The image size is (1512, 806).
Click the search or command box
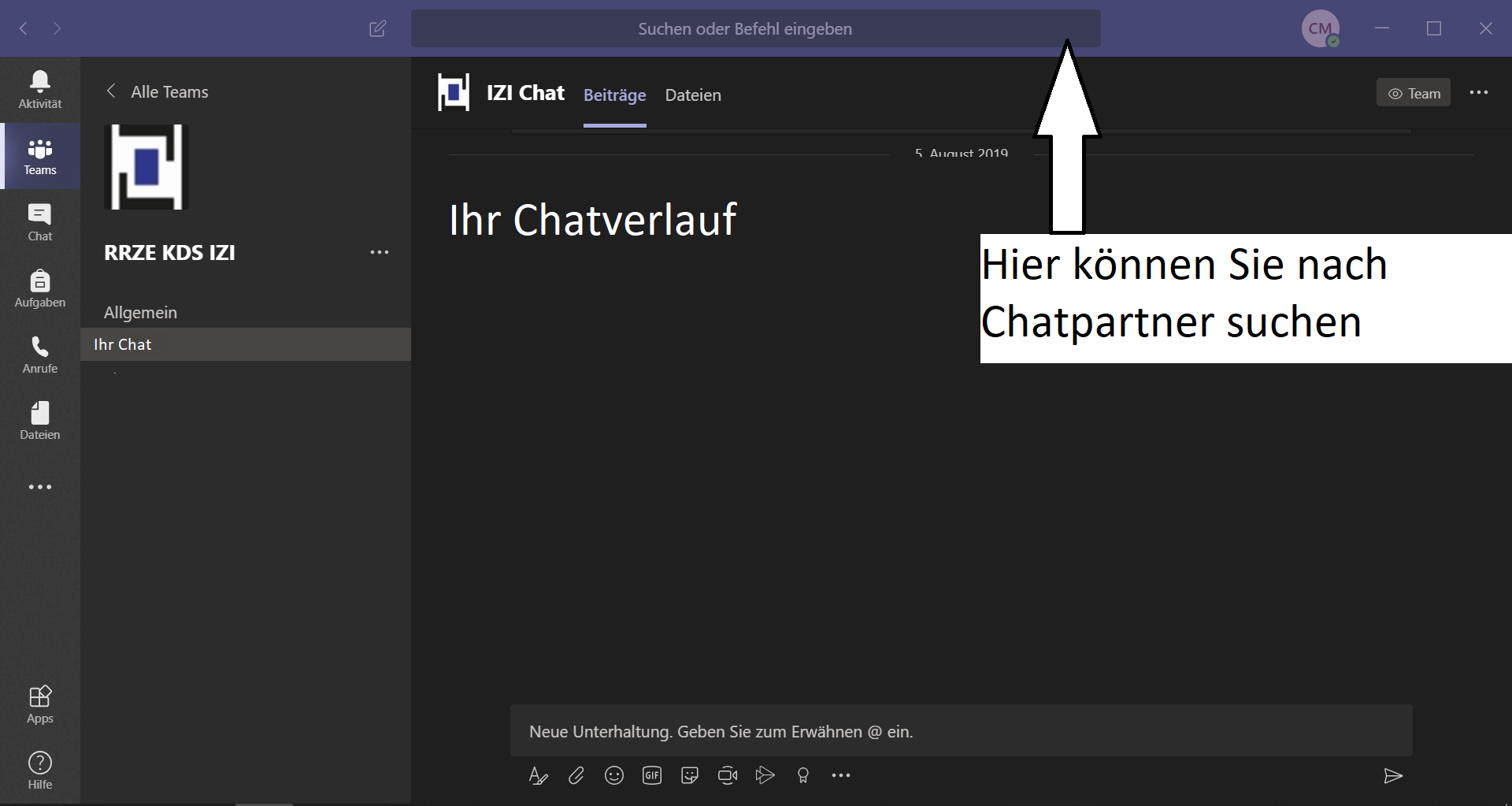click(x=744, y=29)
